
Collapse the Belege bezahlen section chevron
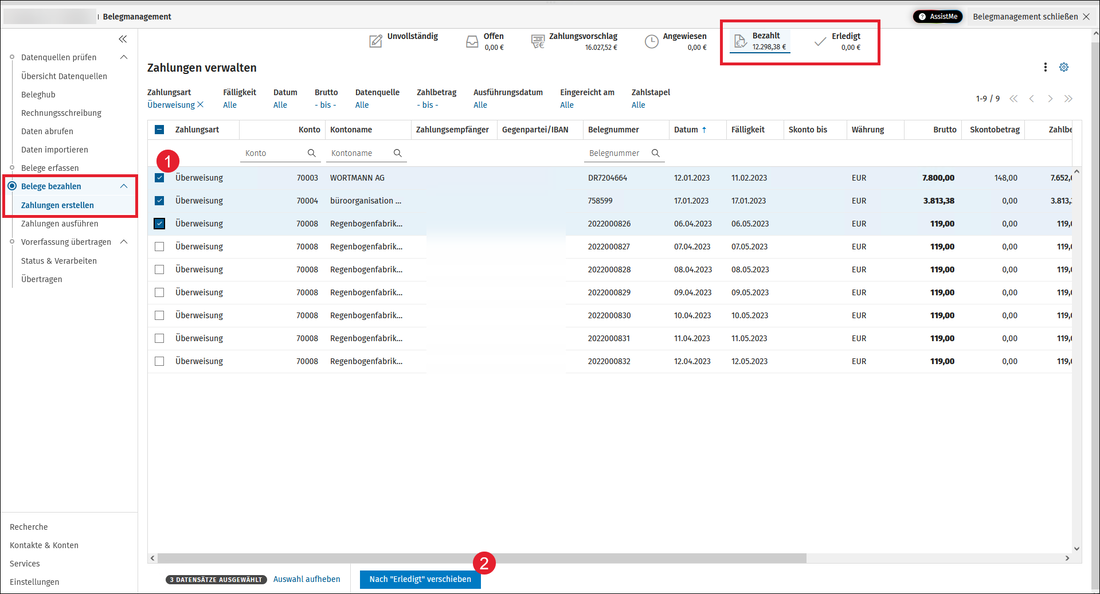point(123,187)
